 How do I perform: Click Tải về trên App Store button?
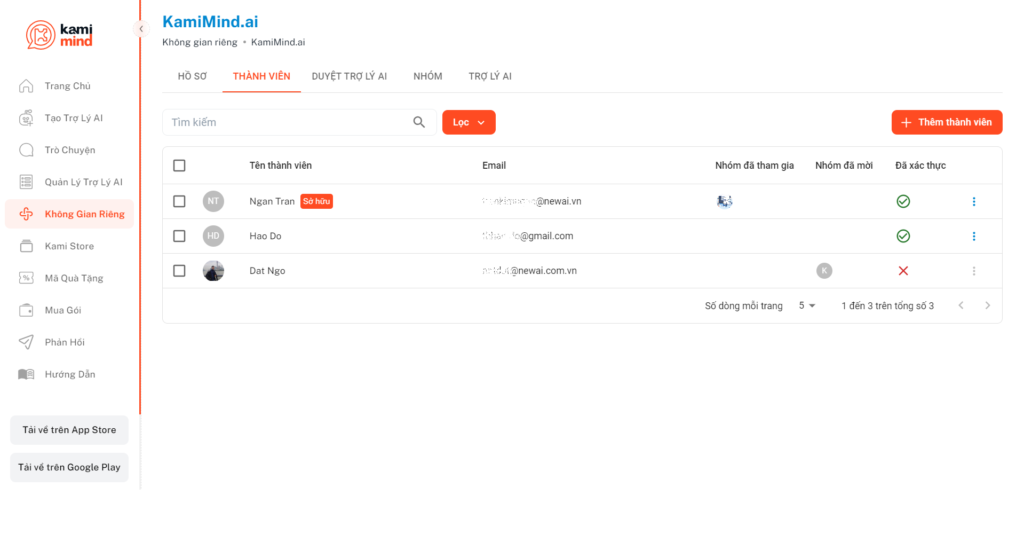point(69,430)
